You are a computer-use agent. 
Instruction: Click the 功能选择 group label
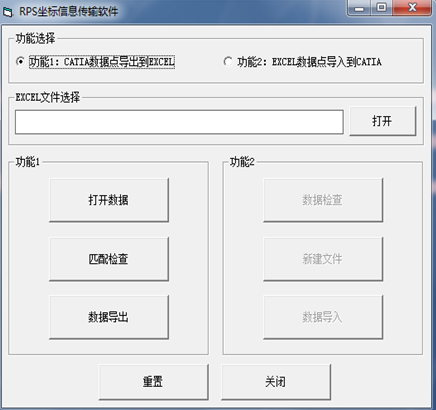(35, 39)
